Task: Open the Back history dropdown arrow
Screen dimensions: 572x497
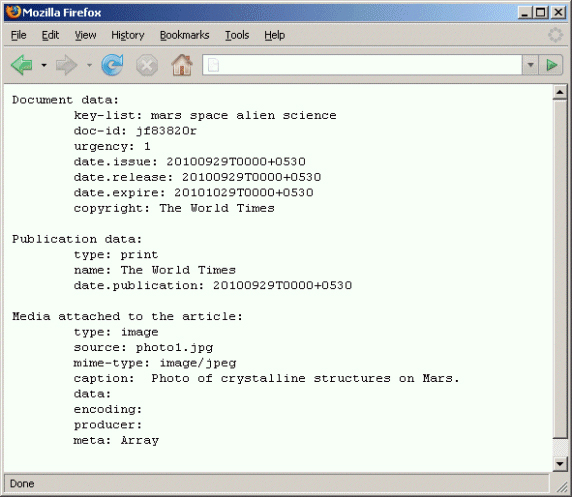Action: (44, 65)
